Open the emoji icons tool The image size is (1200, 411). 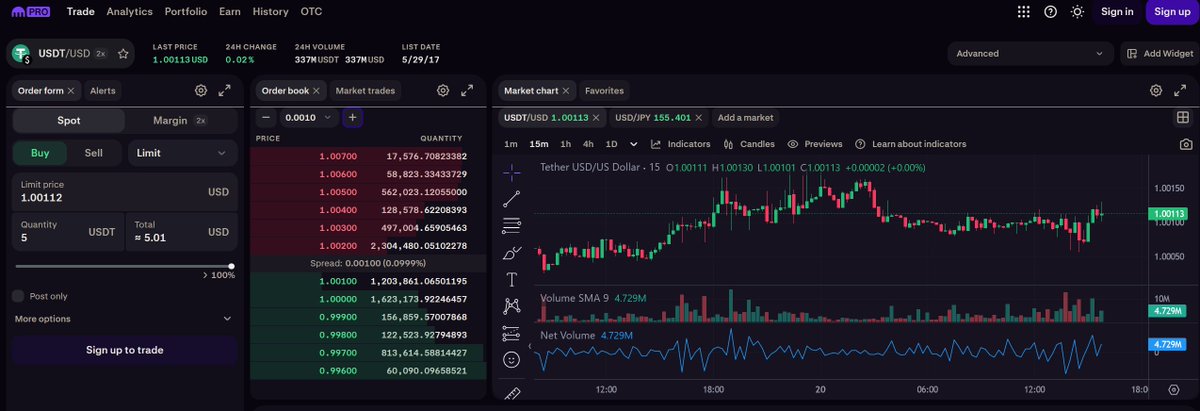point(512,359)
